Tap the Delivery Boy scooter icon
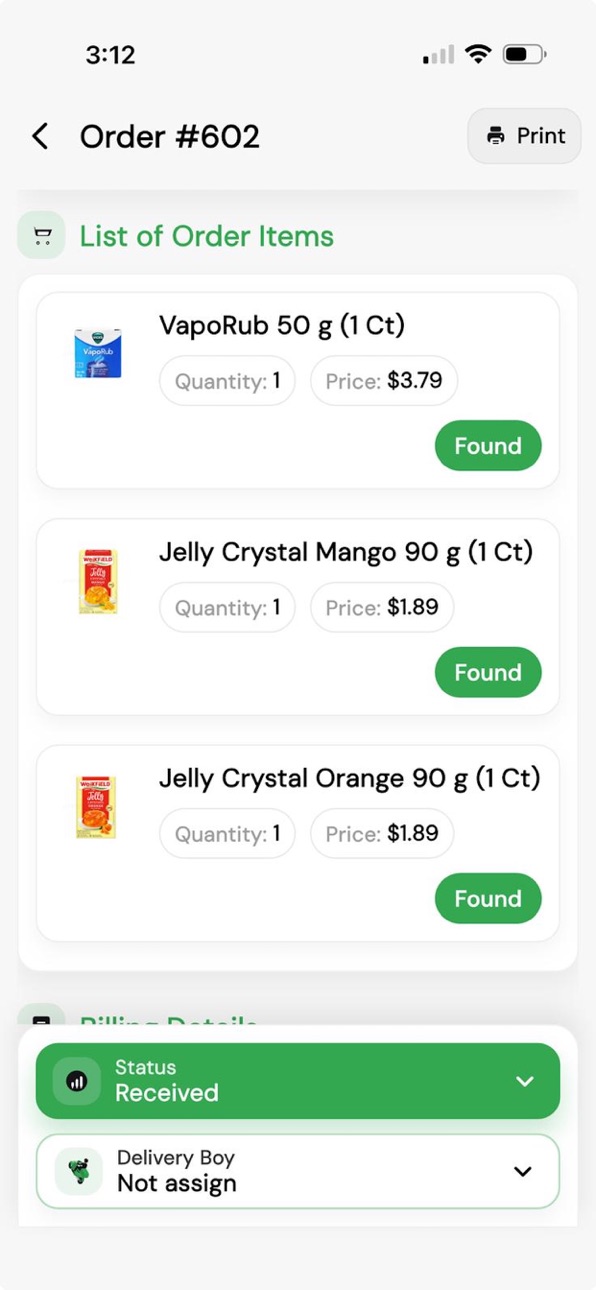This screenshot has width=596, height=1290. 79,1171
